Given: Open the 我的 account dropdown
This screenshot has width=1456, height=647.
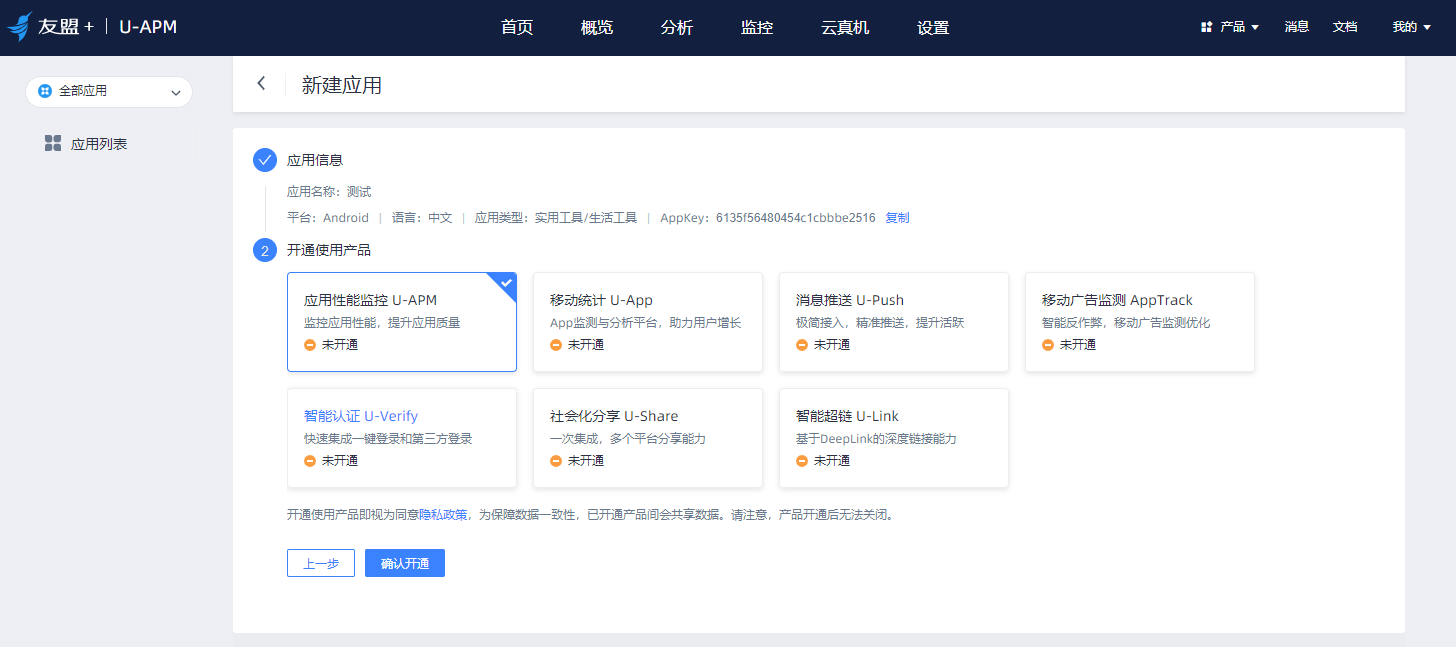Looking at the screenshot, I should tap(1410, 27).
